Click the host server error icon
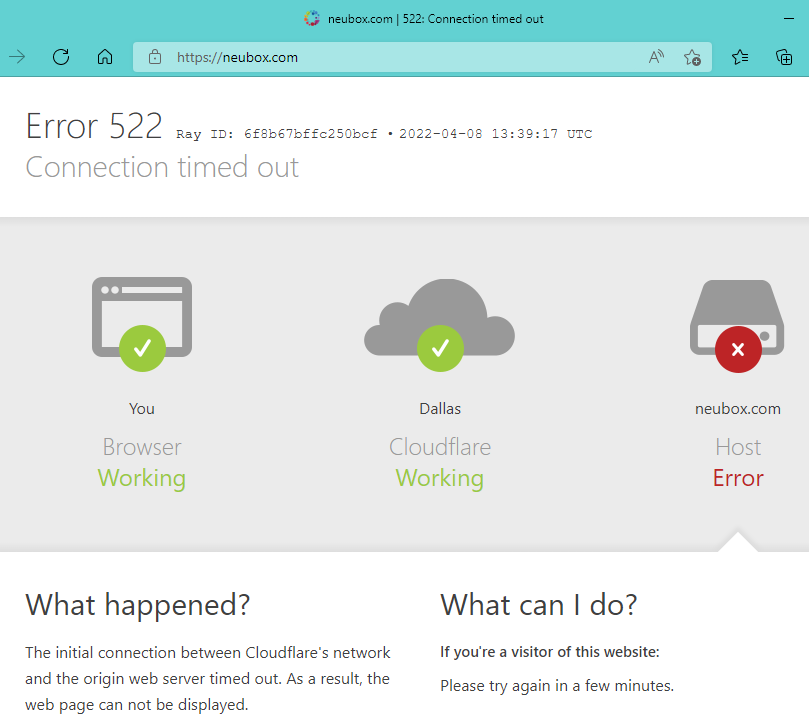809x722 pixels. [x=737, y=326]
